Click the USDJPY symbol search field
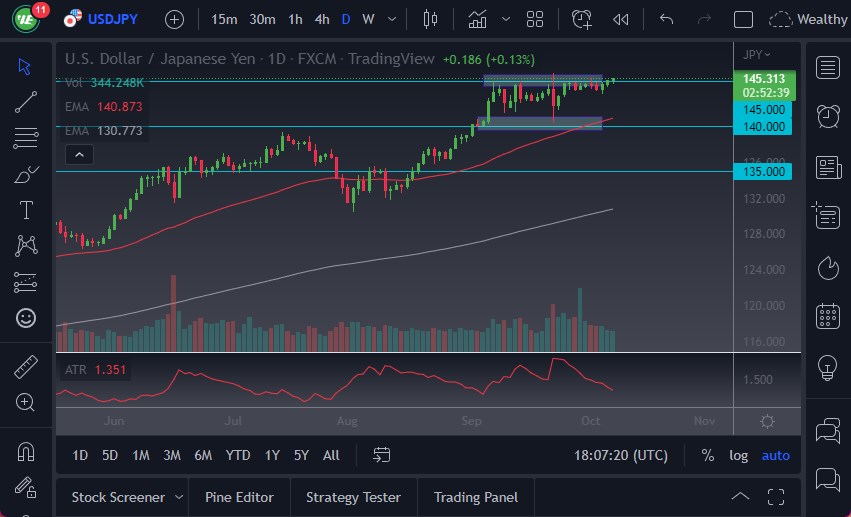The width and height of the screenshot is (851, 517). click(108, 19)
